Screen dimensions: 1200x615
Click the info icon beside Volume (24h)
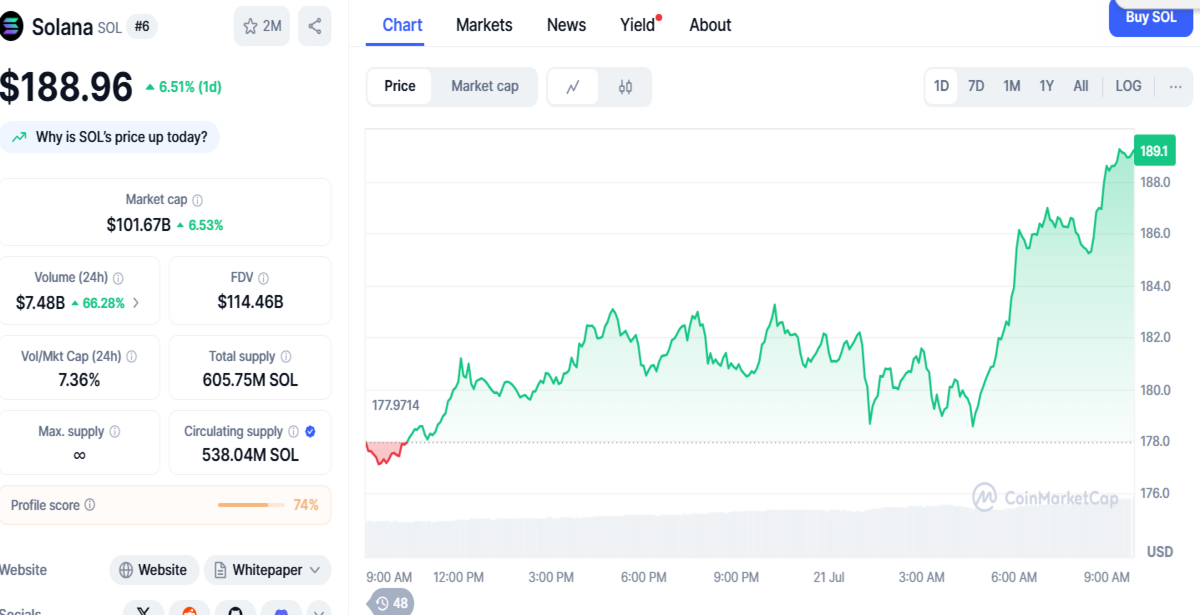click(x=118, y=278)
